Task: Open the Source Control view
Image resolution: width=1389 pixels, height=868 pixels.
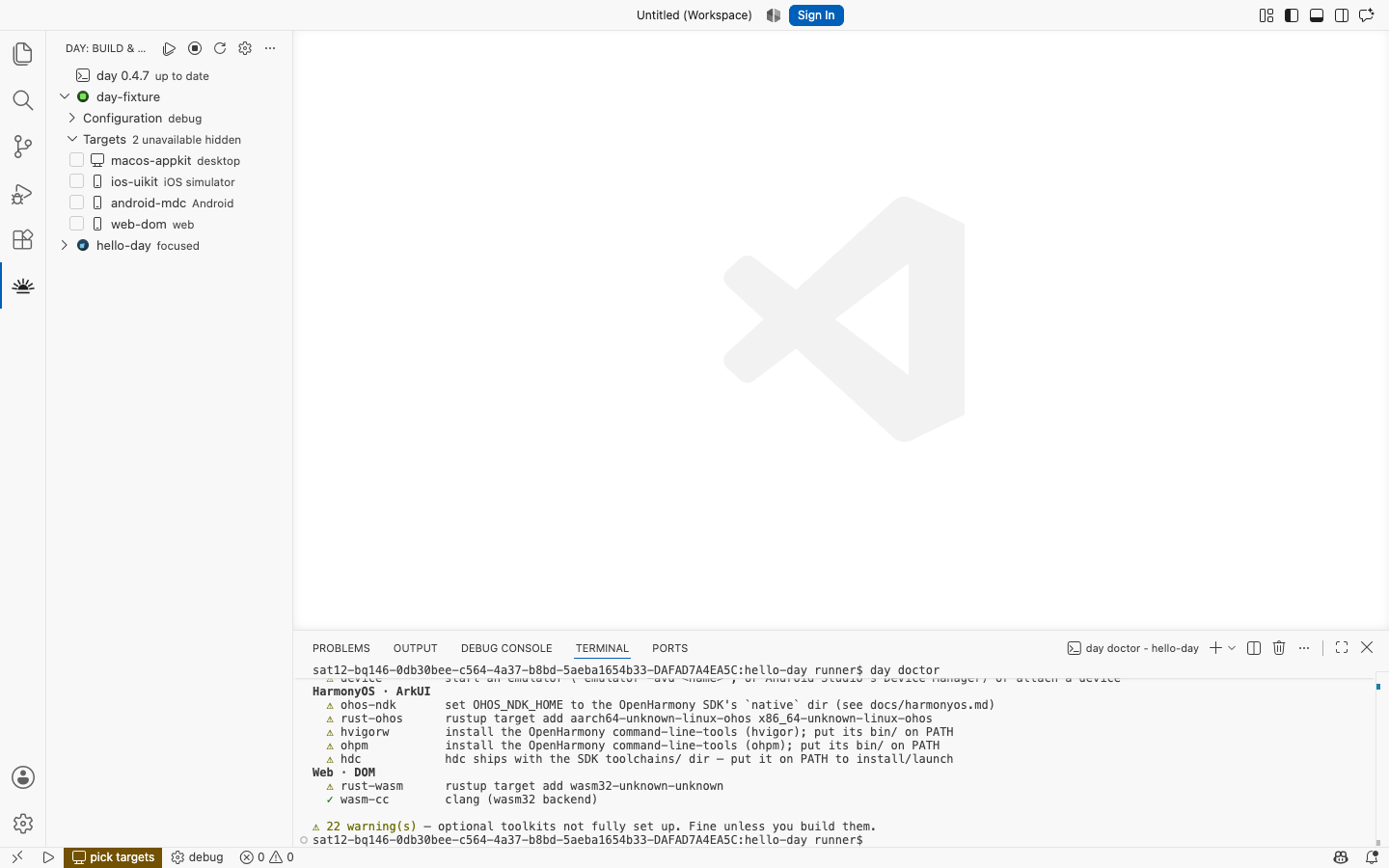Action: tap(23, 147)
